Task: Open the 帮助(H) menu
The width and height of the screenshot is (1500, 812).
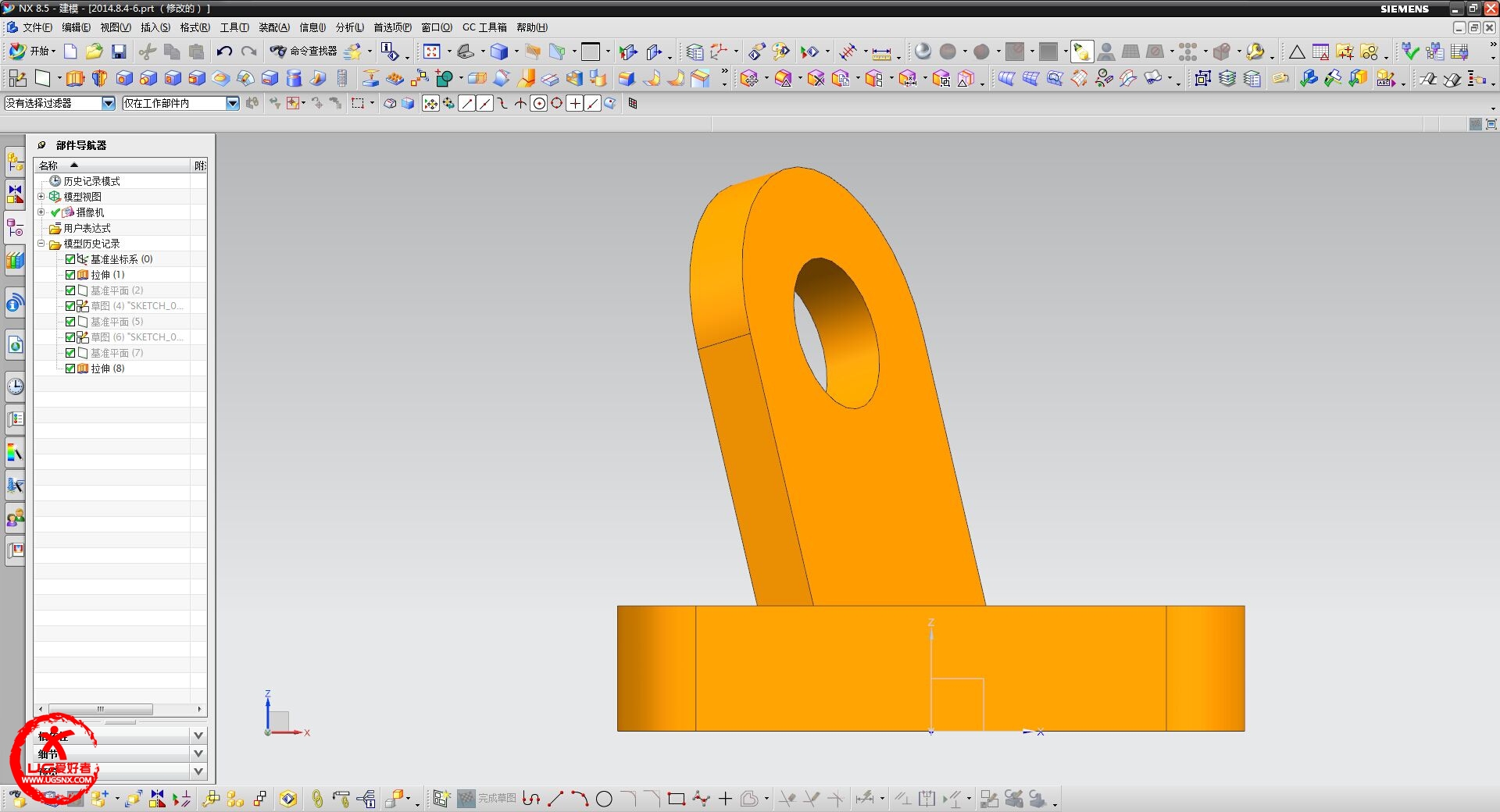Action: (x=531, y=27)
